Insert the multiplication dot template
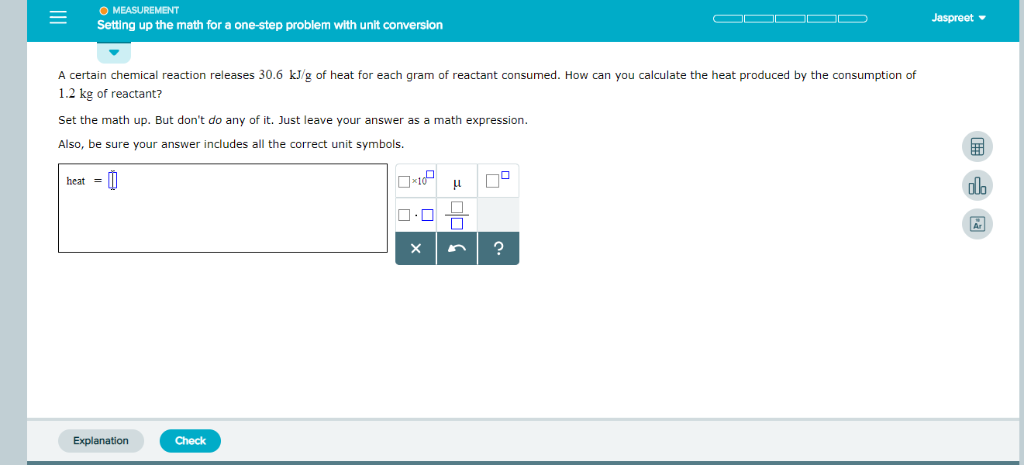The height and width of the screenshot is (465, 1024). coord(416,215)
